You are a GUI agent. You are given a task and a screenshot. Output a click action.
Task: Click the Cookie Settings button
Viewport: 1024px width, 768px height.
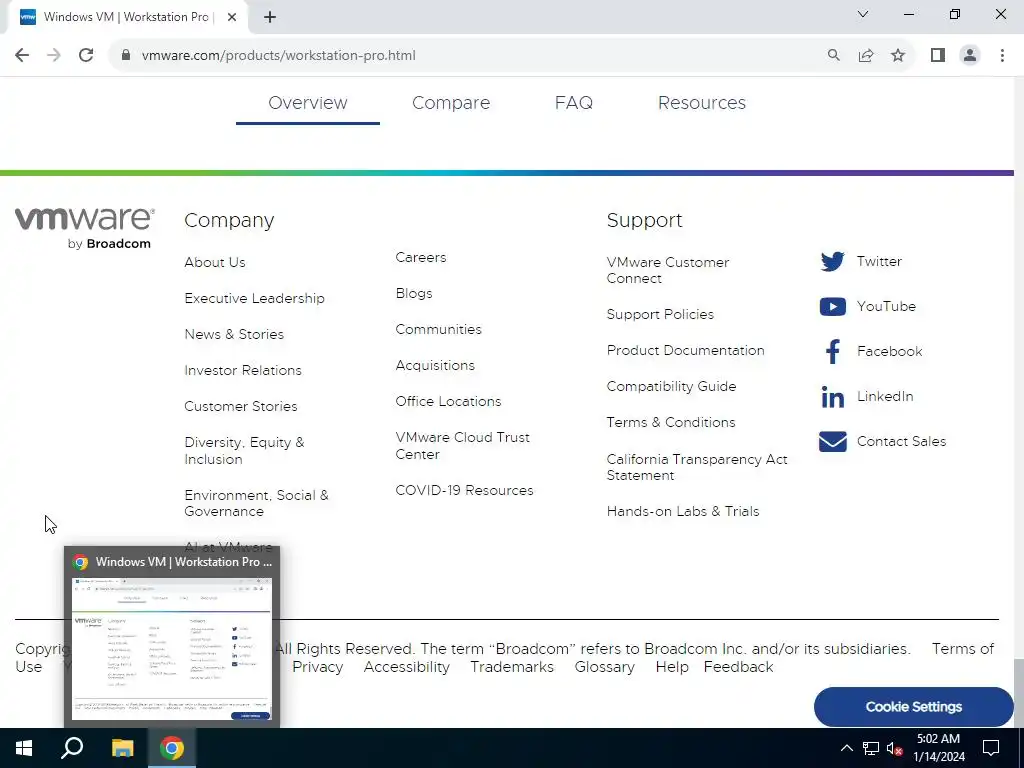click(x=913, y=707)
